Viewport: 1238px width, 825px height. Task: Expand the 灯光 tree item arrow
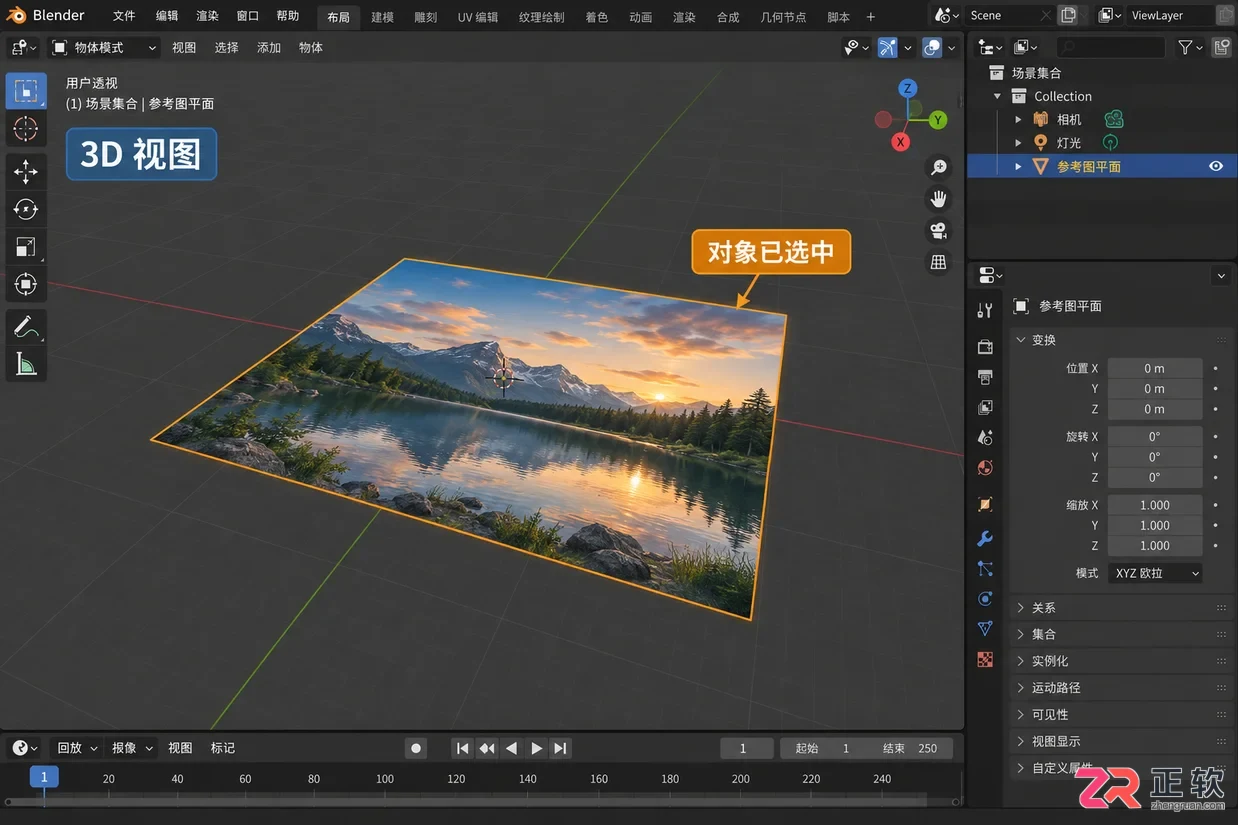(x=1018, y=143)
